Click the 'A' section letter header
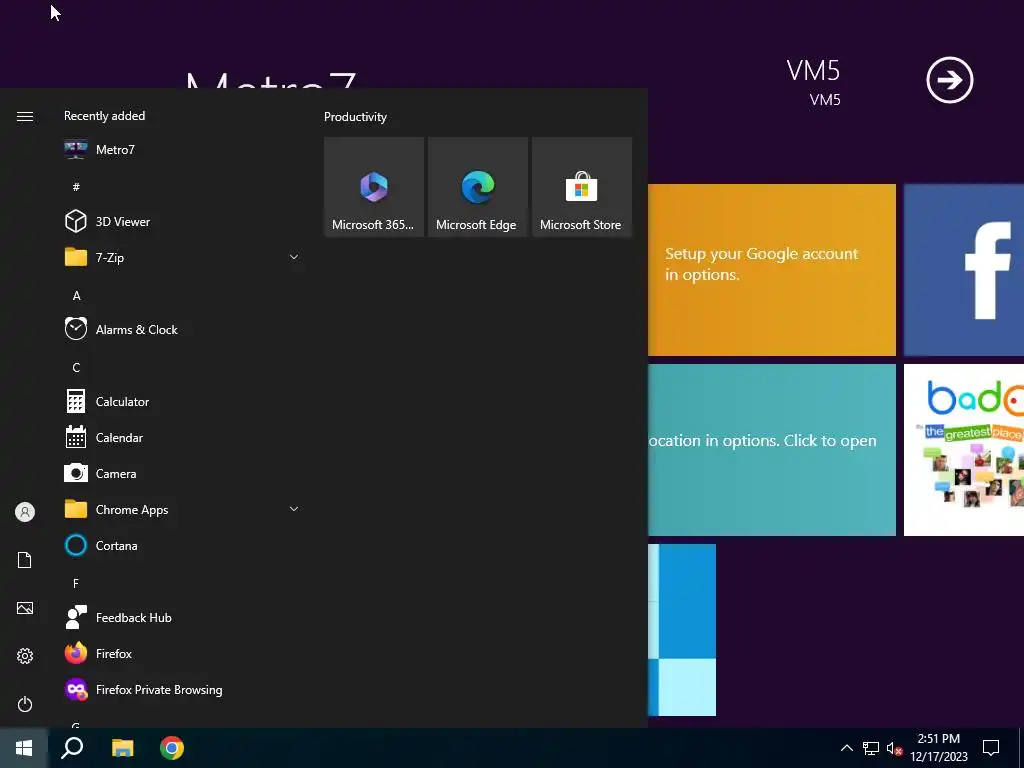 76,295
